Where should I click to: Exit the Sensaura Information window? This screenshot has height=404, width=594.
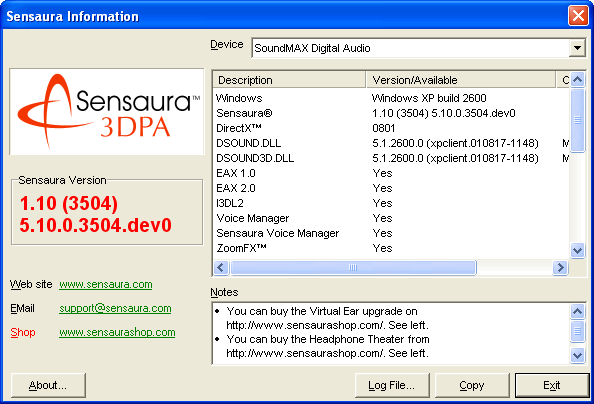552,385
